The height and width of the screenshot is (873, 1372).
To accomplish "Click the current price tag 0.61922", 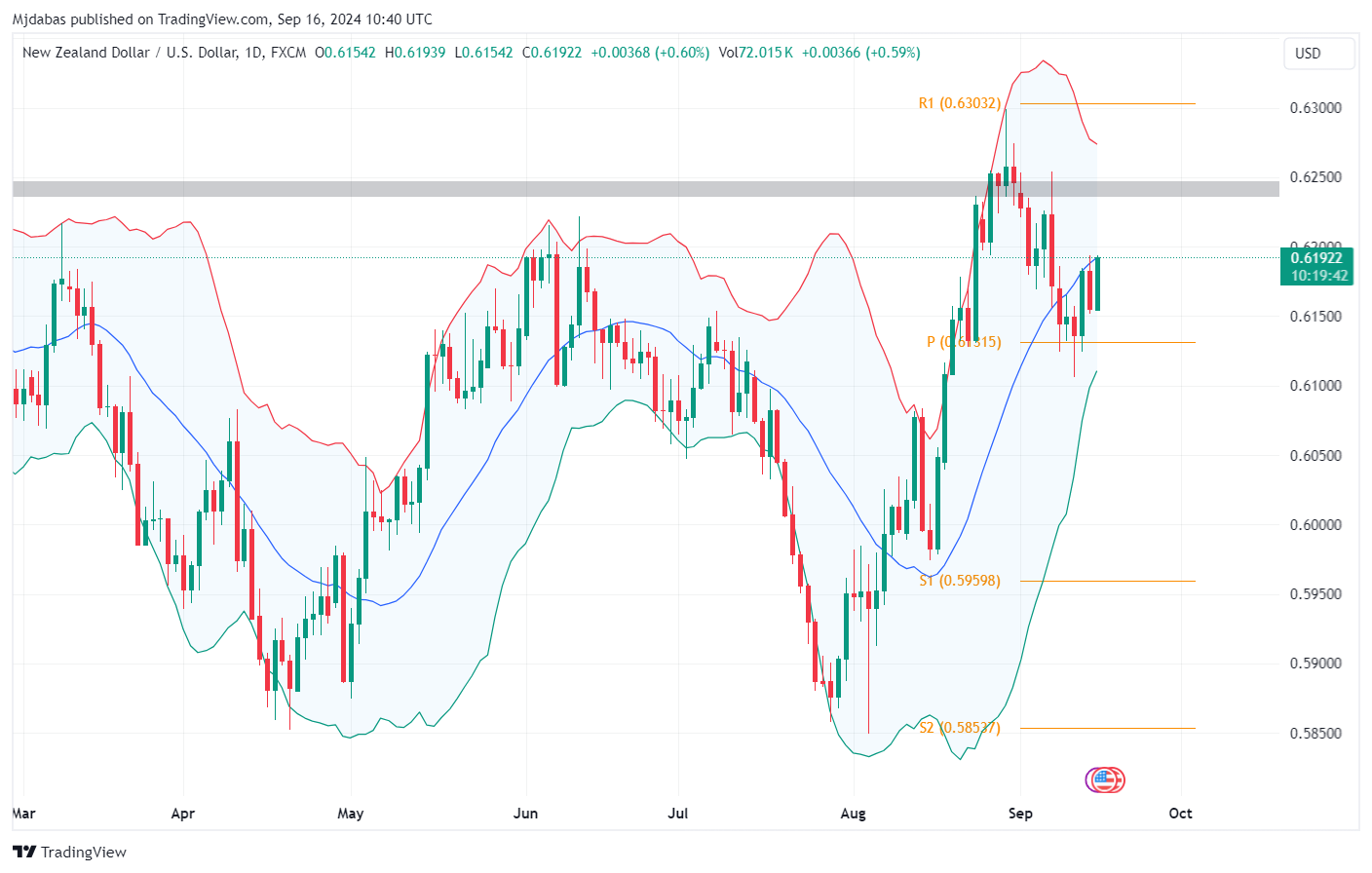I will point(1316,258).
